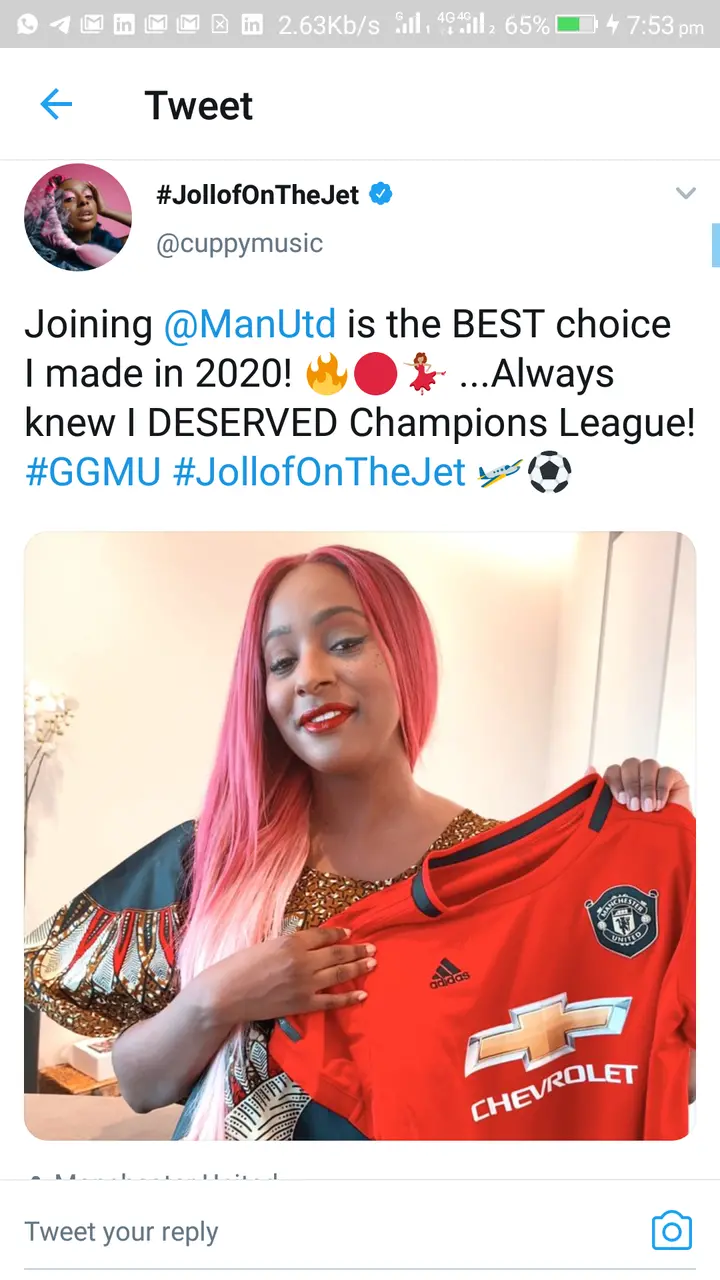
Task: Tap the 7:53 pm clock
Action: point(665,25)
